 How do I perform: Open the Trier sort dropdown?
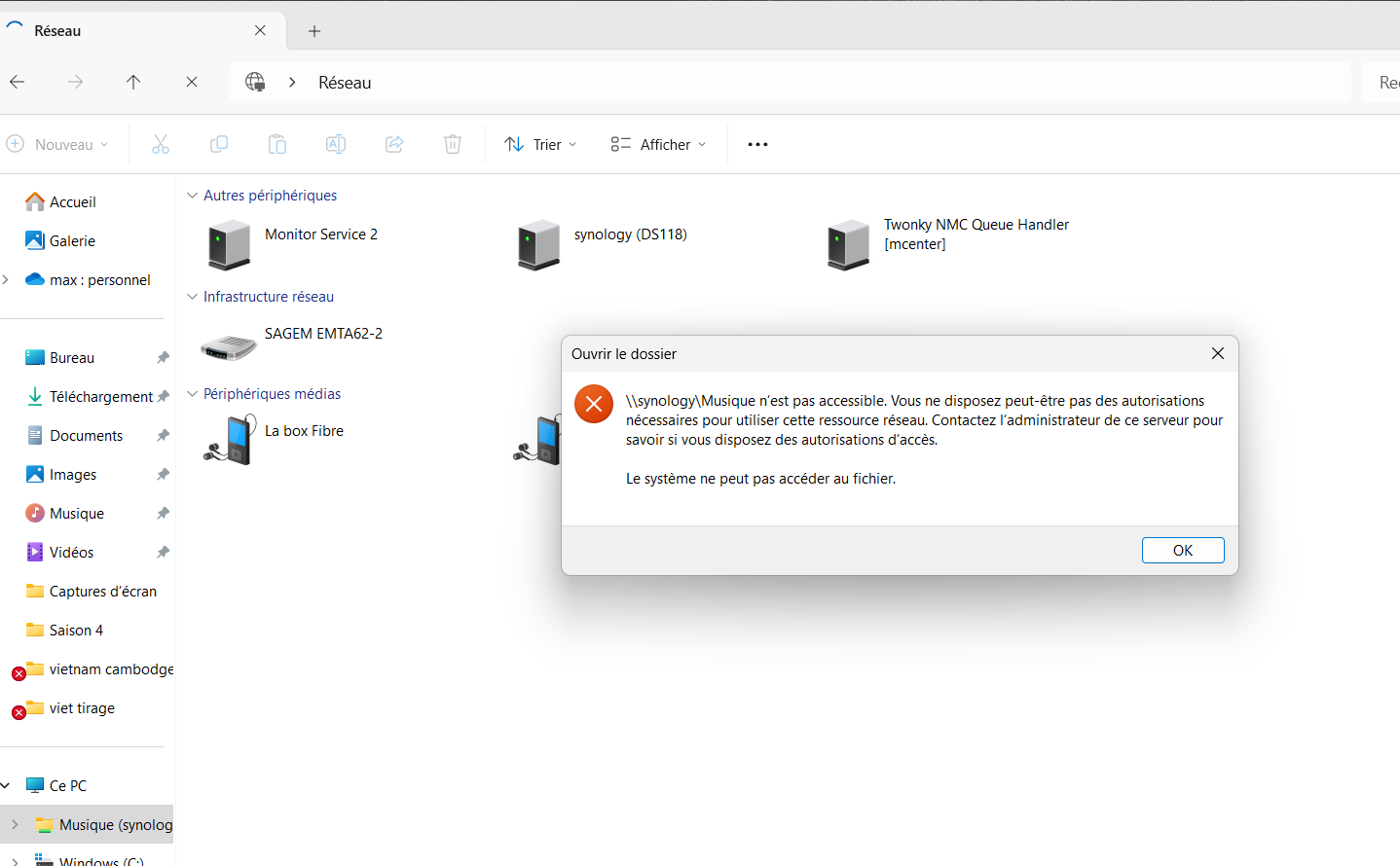pos(540,145)
